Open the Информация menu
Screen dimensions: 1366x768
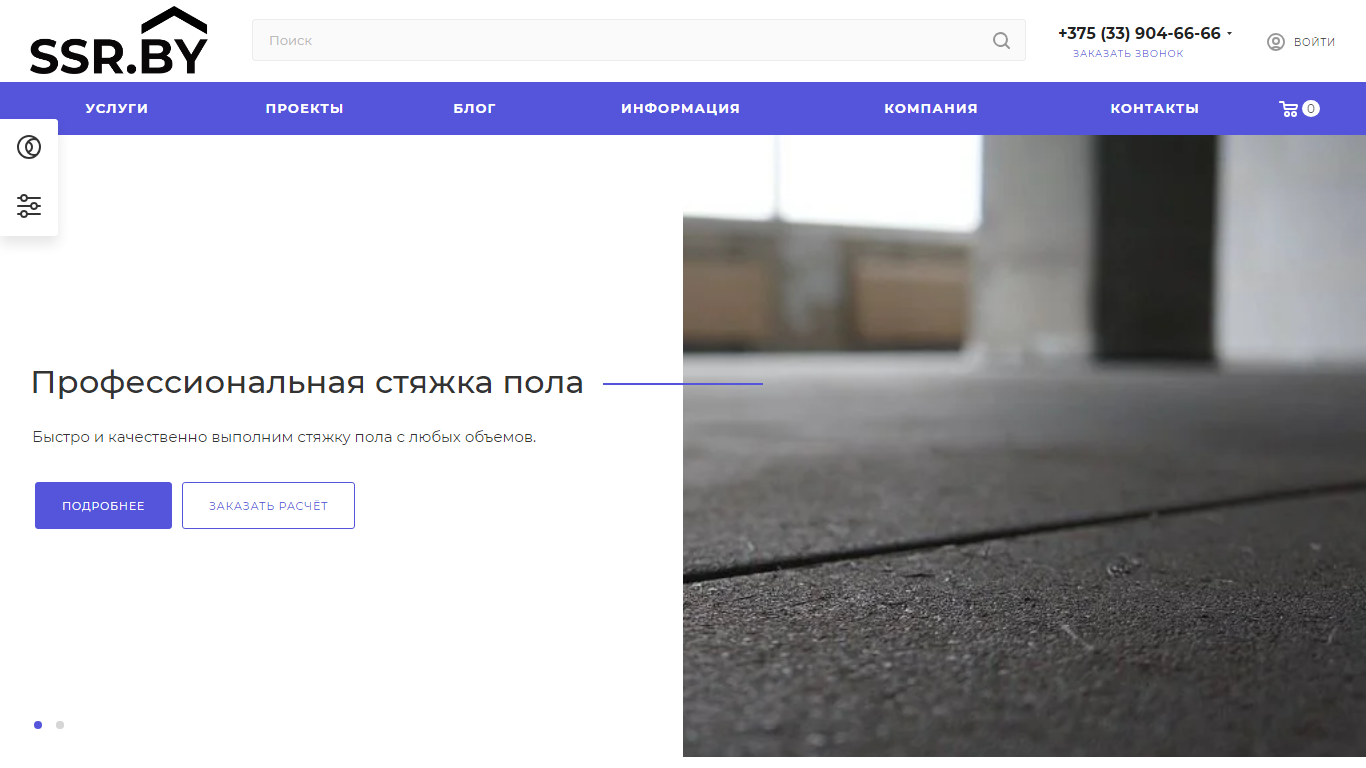pyautogui.click(x=680, y=108)
